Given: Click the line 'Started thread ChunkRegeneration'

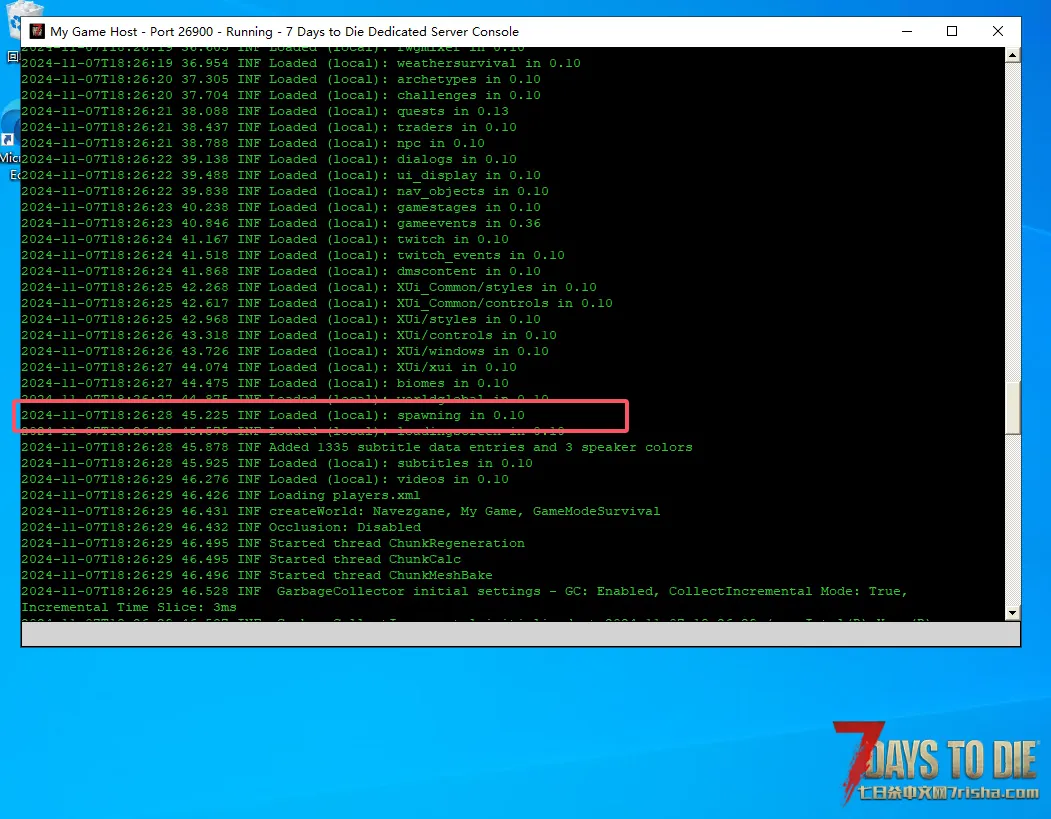Looking at the screenshot, I should click(x=273, y=544).
